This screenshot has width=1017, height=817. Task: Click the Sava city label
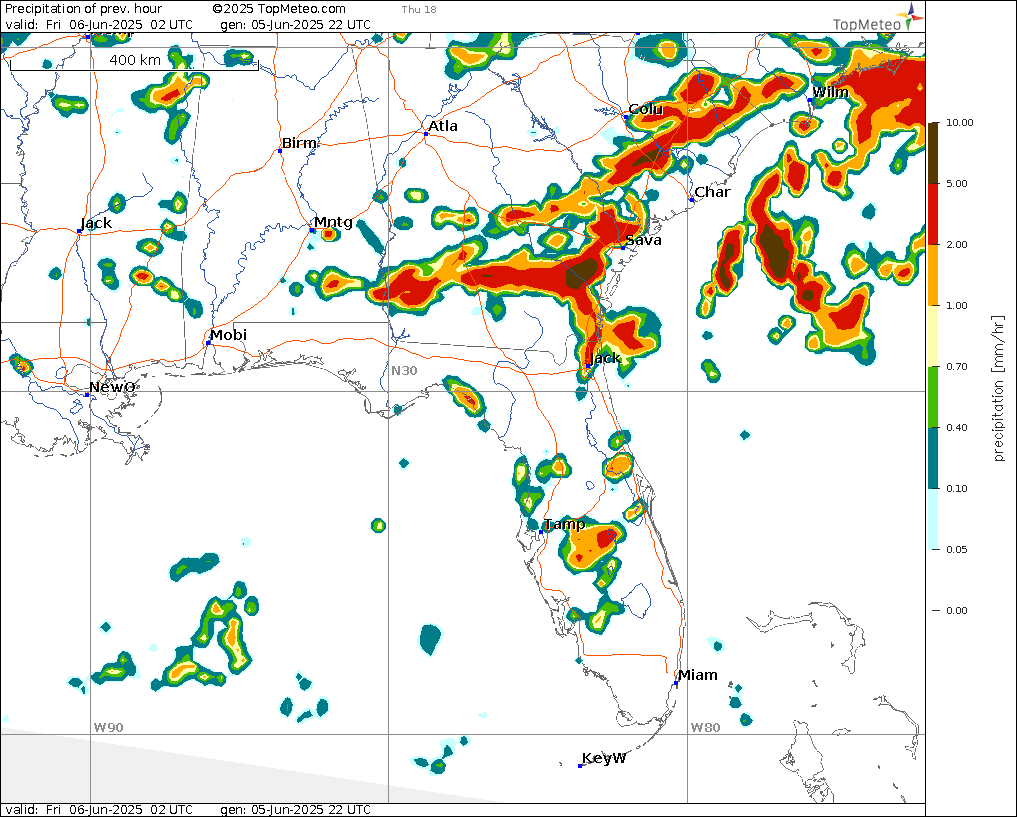[643, 240]
